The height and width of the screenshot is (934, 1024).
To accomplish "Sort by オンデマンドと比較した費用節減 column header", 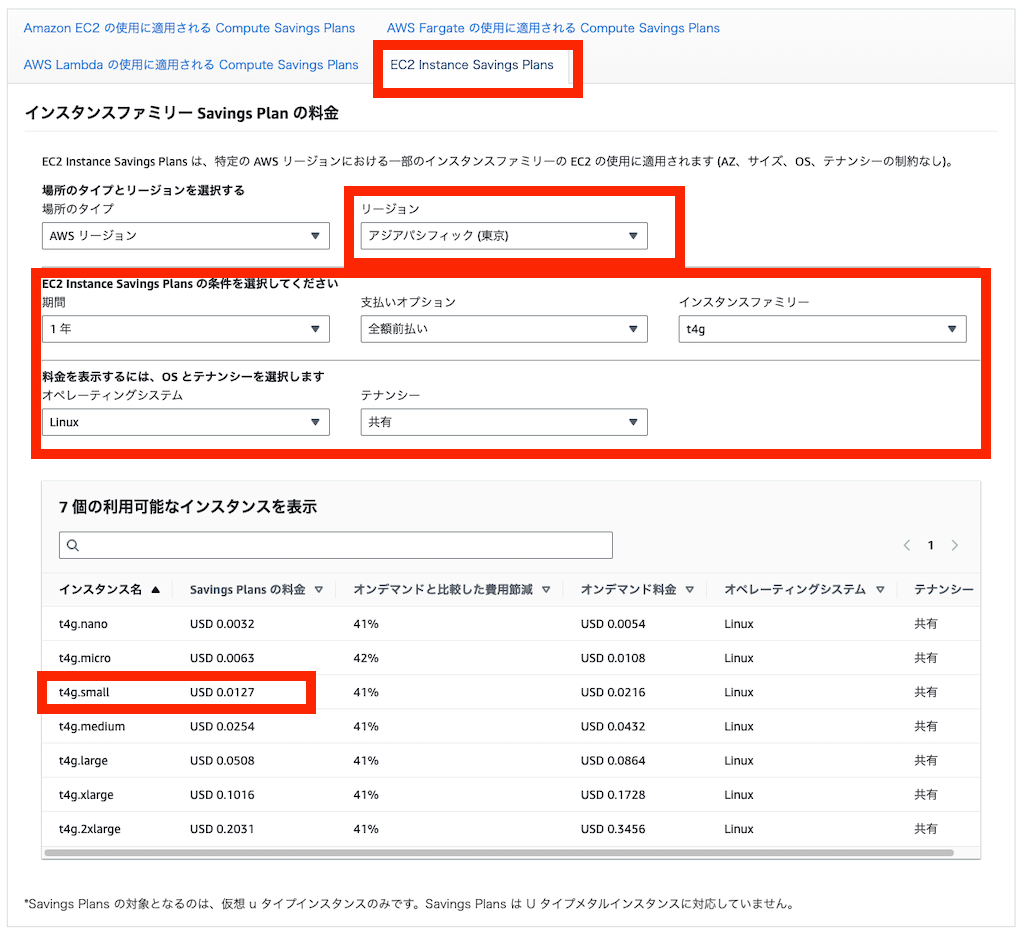I will (x=443, y=590).
